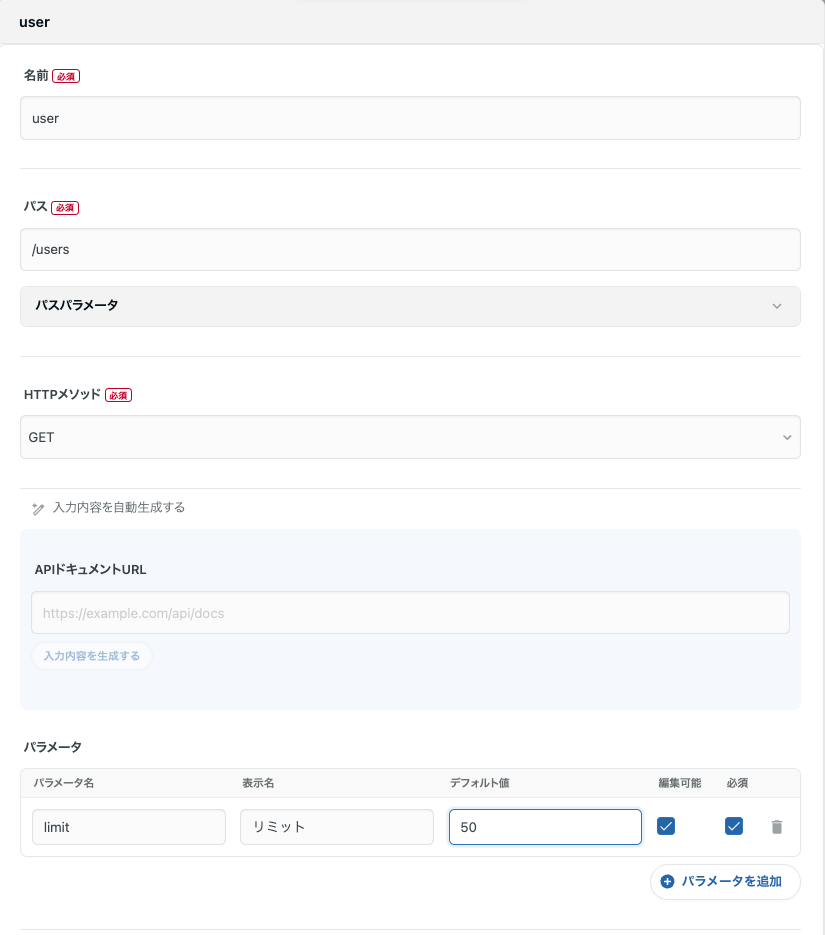Screen dimensions: 825x935
Task: Click the user title in header bar
Action: pos(35,22)
